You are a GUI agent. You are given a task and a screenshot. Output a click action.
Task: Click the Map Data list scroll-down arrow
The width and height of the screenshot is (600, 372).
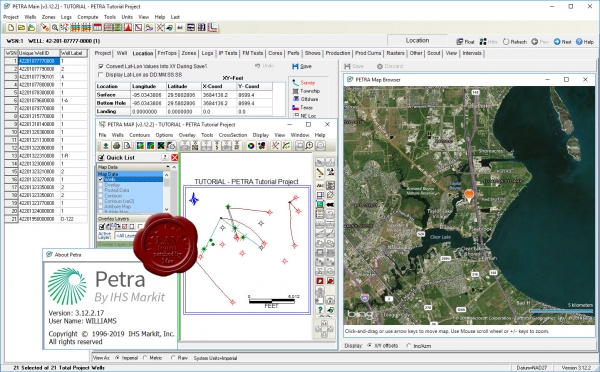166,209
